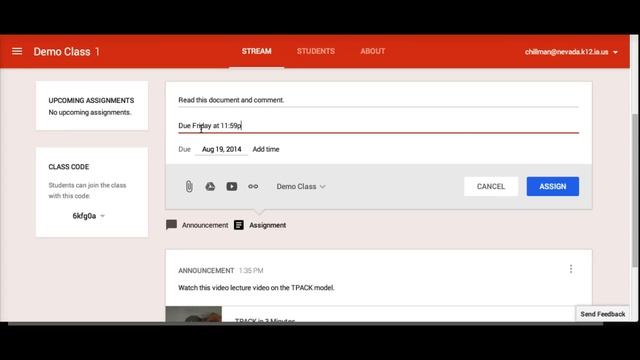Select the Announcement speech bubble icon
This screenshot has height=360, width=640.
pos(171,225)
